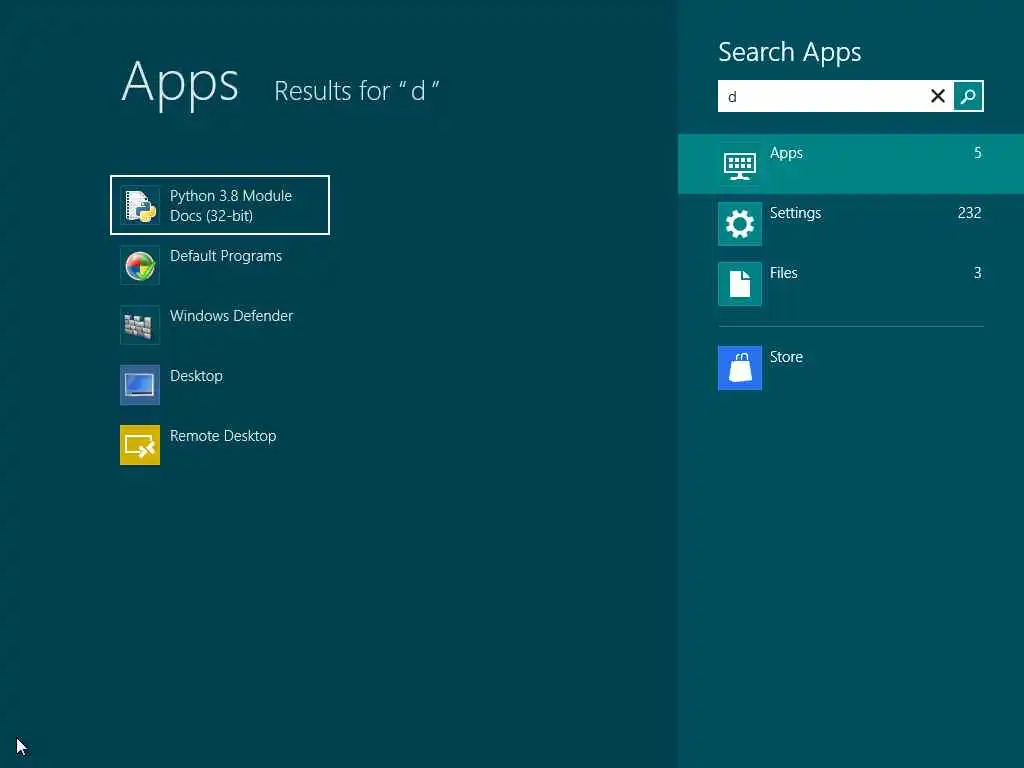1024x768 pixels.
Task: Filter the search by the Apps label
Action: [786, 153]
